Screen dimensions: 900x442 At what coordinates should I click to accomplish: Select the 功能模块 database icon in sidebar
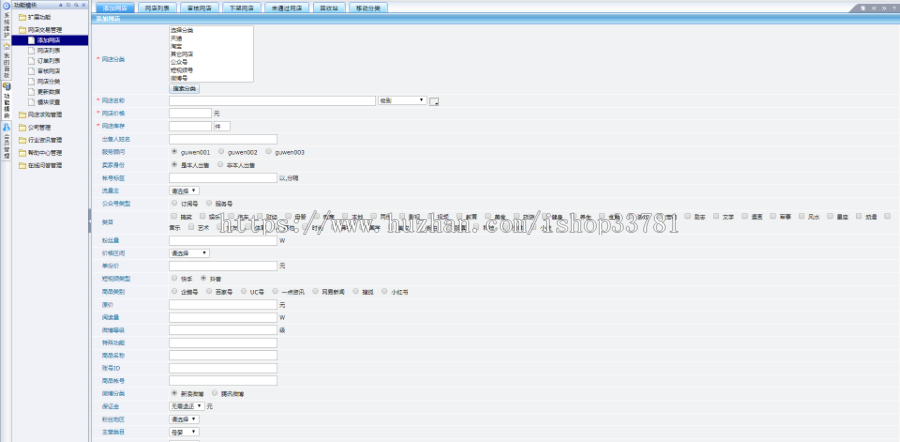click(x=6, y=86)
